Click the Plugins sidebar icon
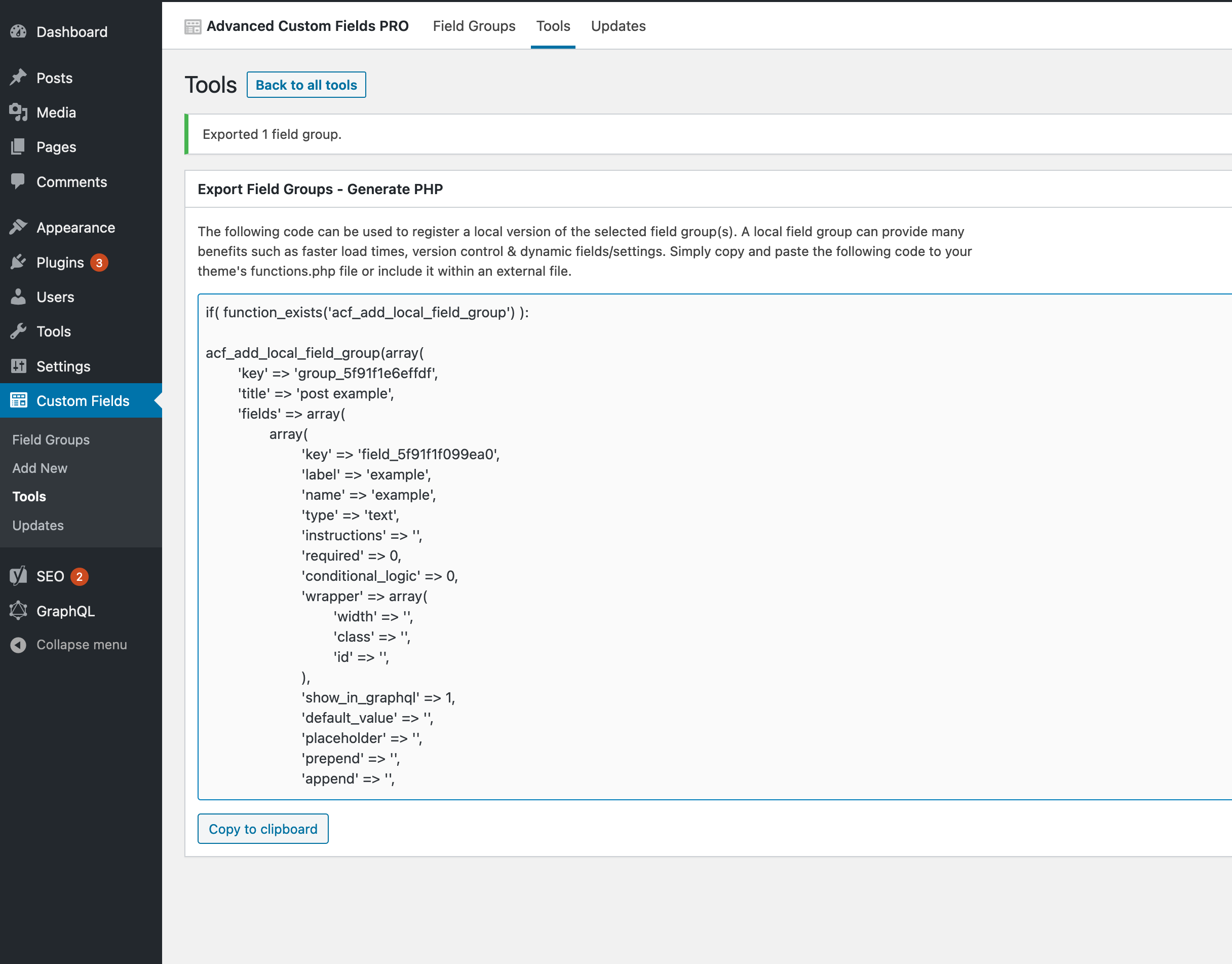 [x=19, y=262]
